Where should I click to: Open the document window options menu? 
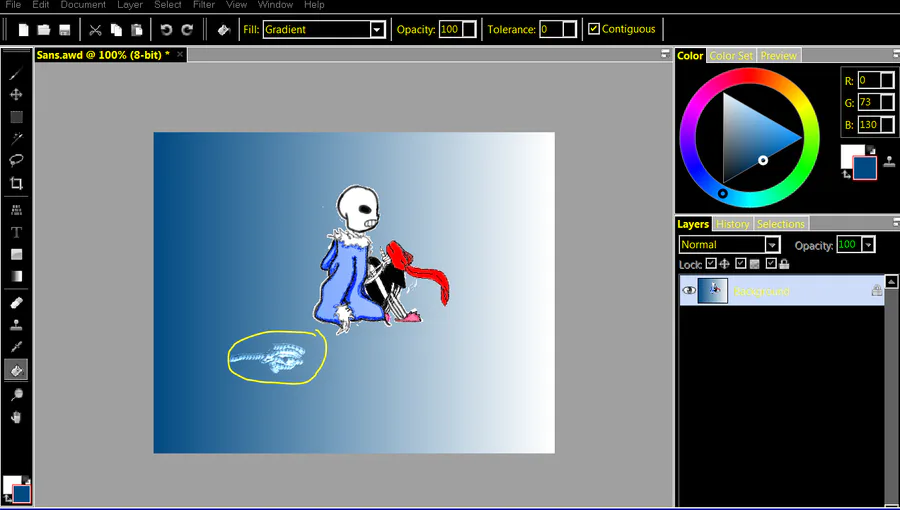(665, 53)
